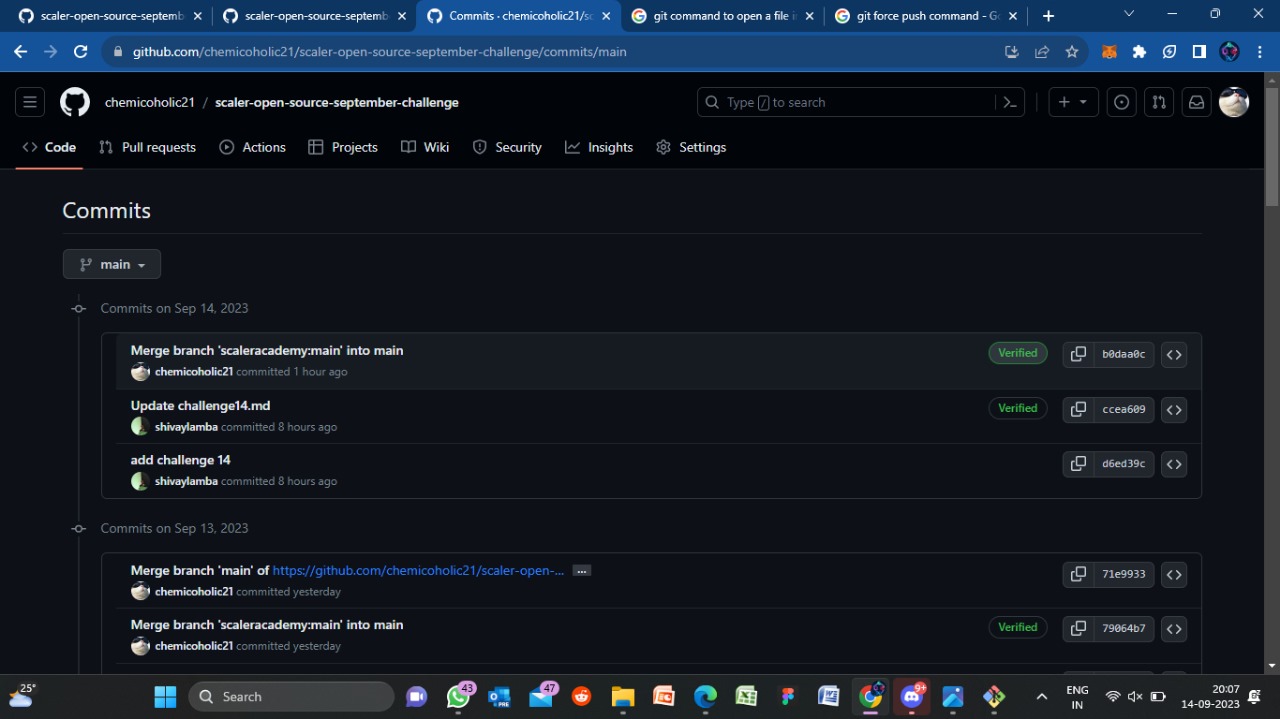This screenshot has width=1280, height=719.
Task: Click the GitHub logo
Action: 74,102
